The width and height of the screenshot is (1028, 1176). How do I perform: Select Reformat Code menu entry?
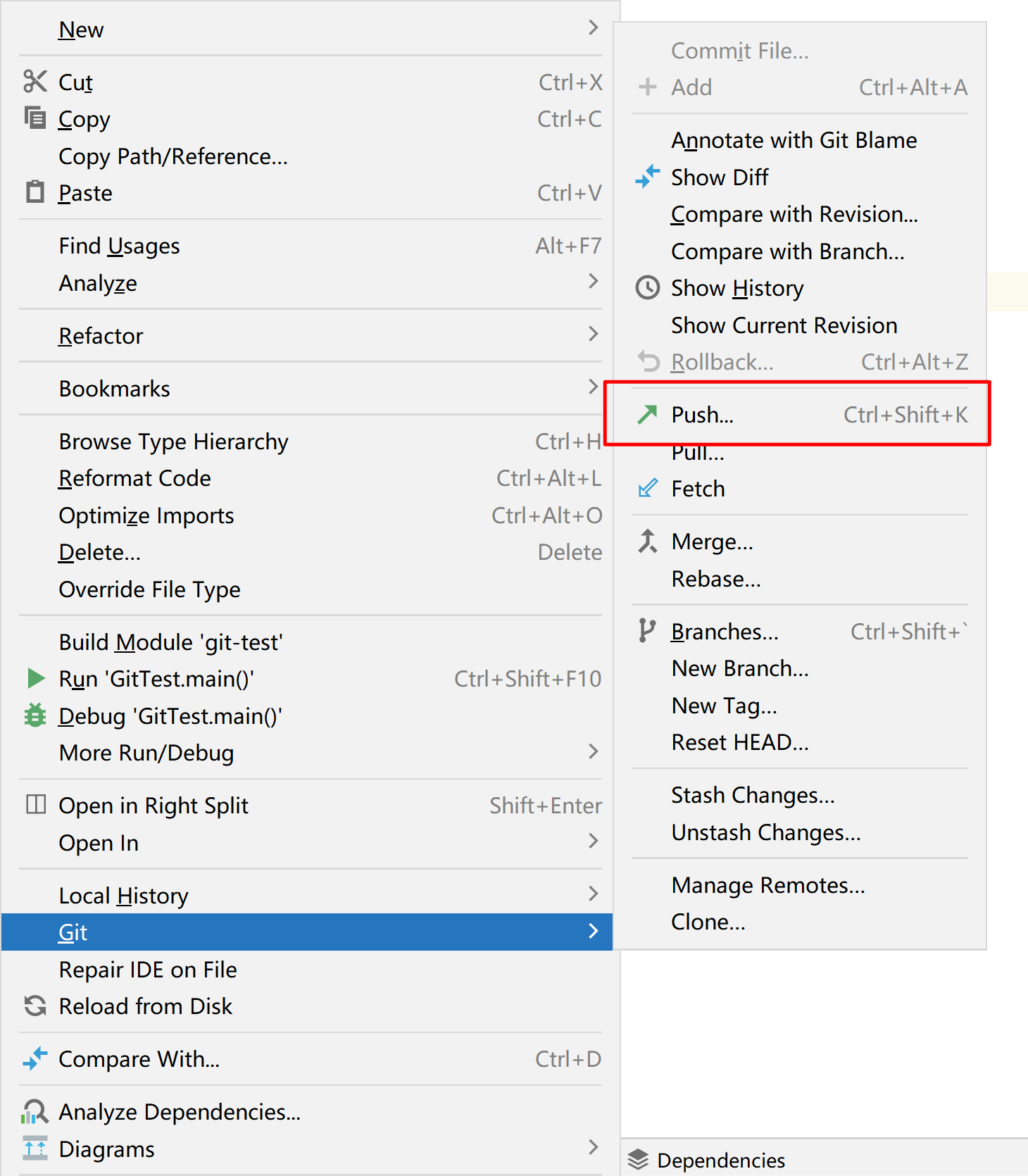tap(134, 478)
